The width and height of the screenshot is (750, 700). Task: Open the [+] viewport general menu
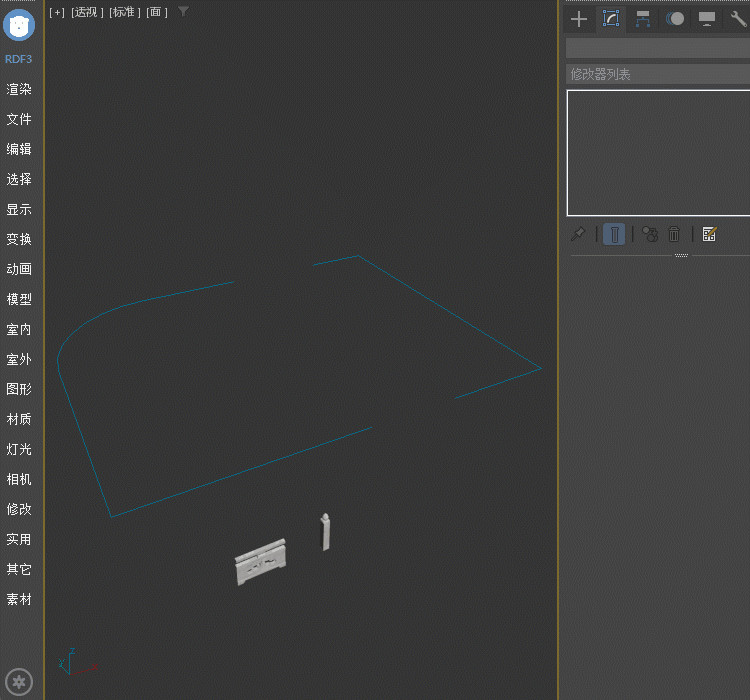pos(57,12)
